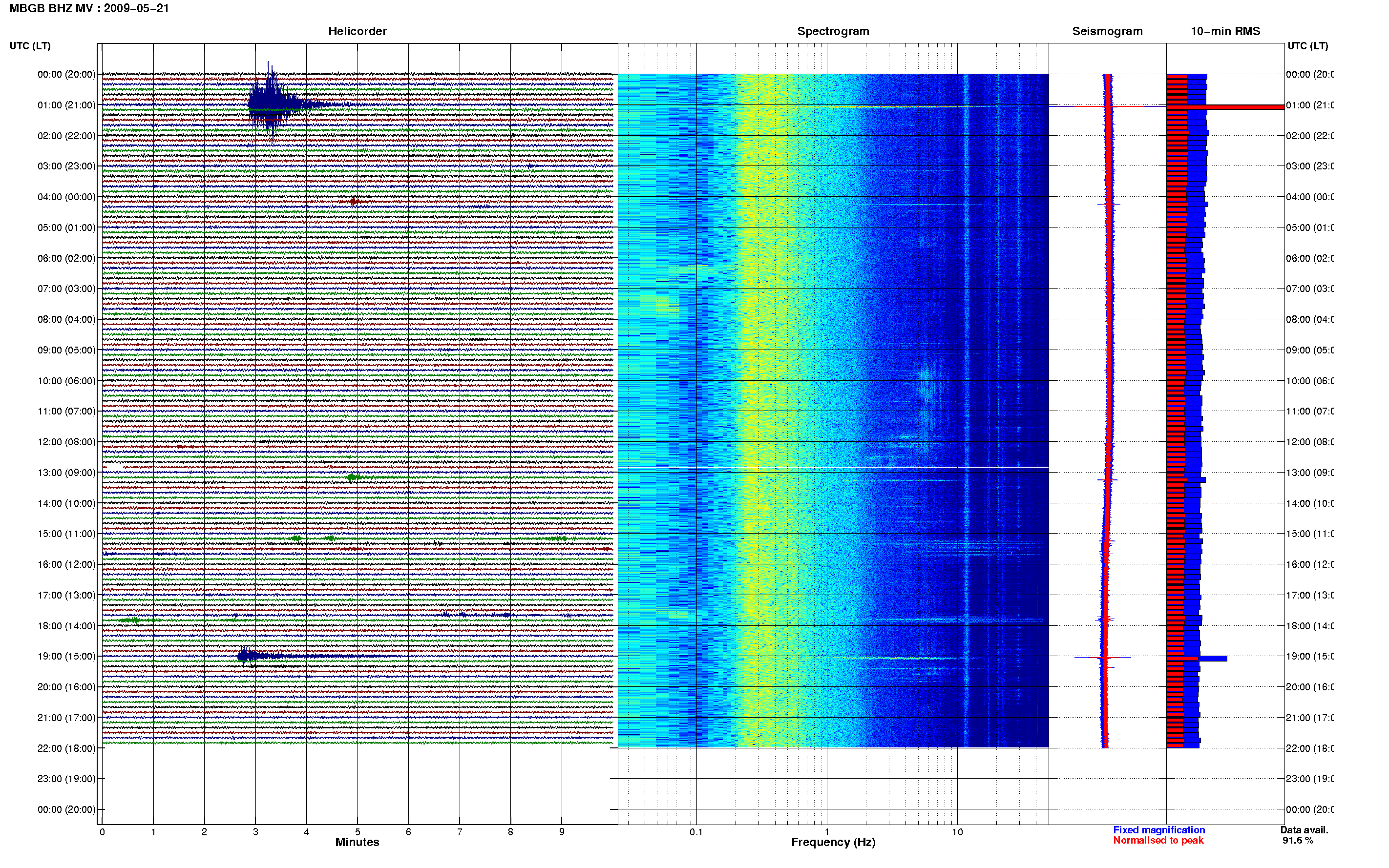The width and height of the screenshot is (1389, 868).
Task: Click the 'MBGB BHZ MV : 2009-05-21' title
Action: (89, 9)
